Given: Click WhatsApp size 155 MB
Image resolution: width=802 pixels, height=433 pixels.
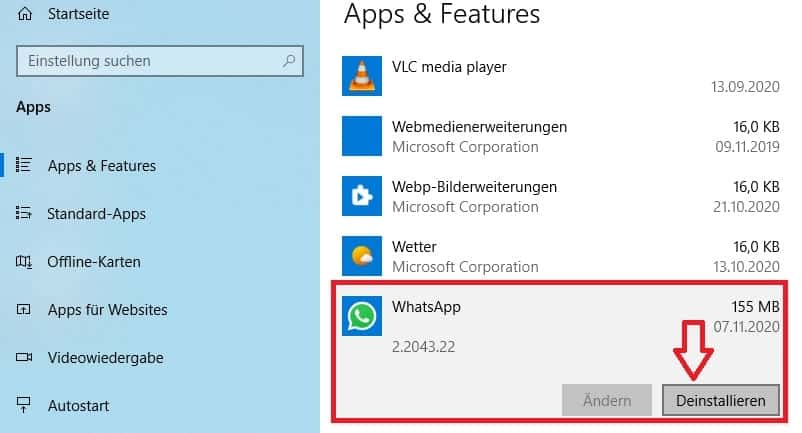Looking at the screenshot, I should tap(755, 307).
